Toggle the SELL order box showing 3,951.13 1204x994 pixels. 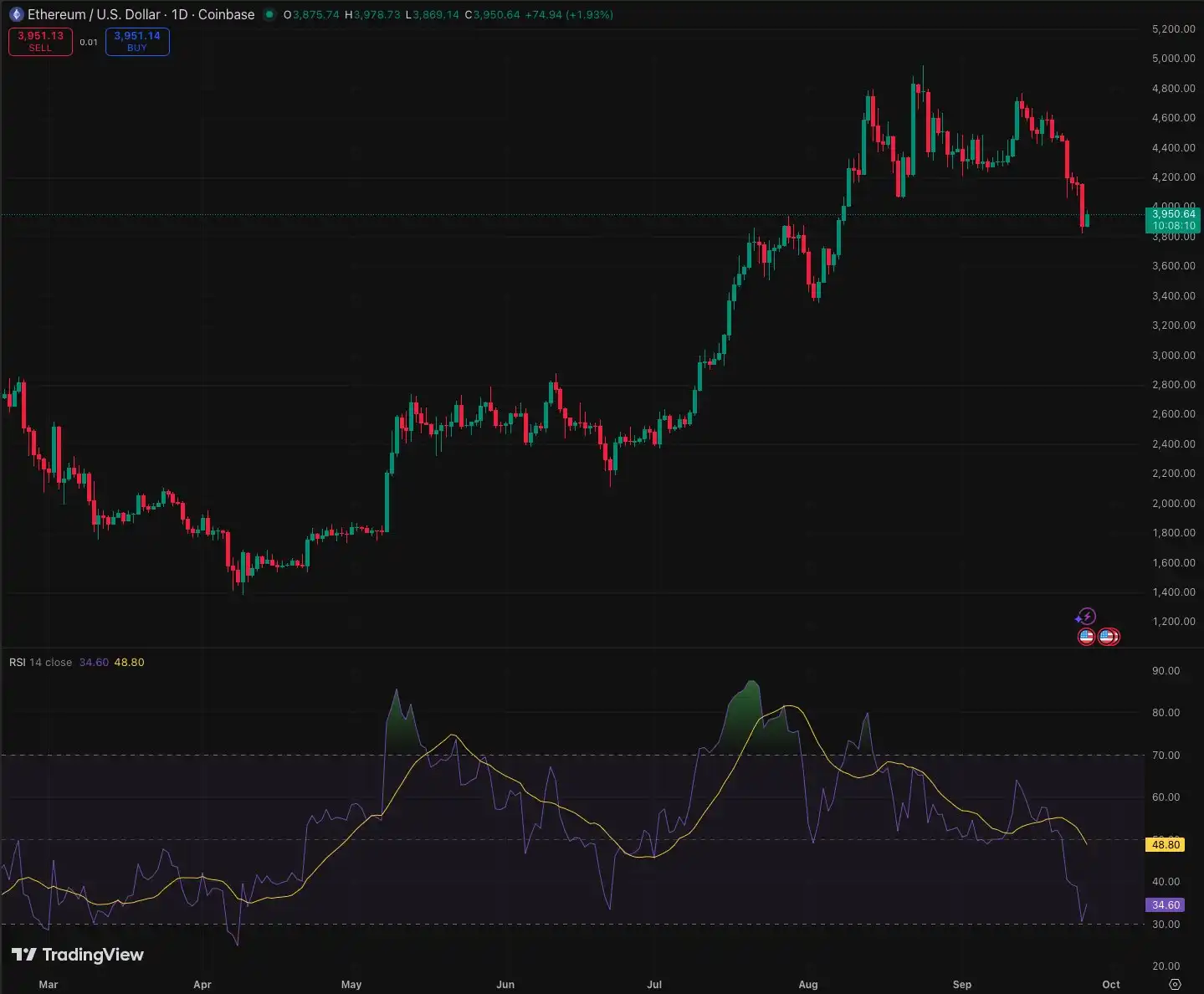(39, 41)
